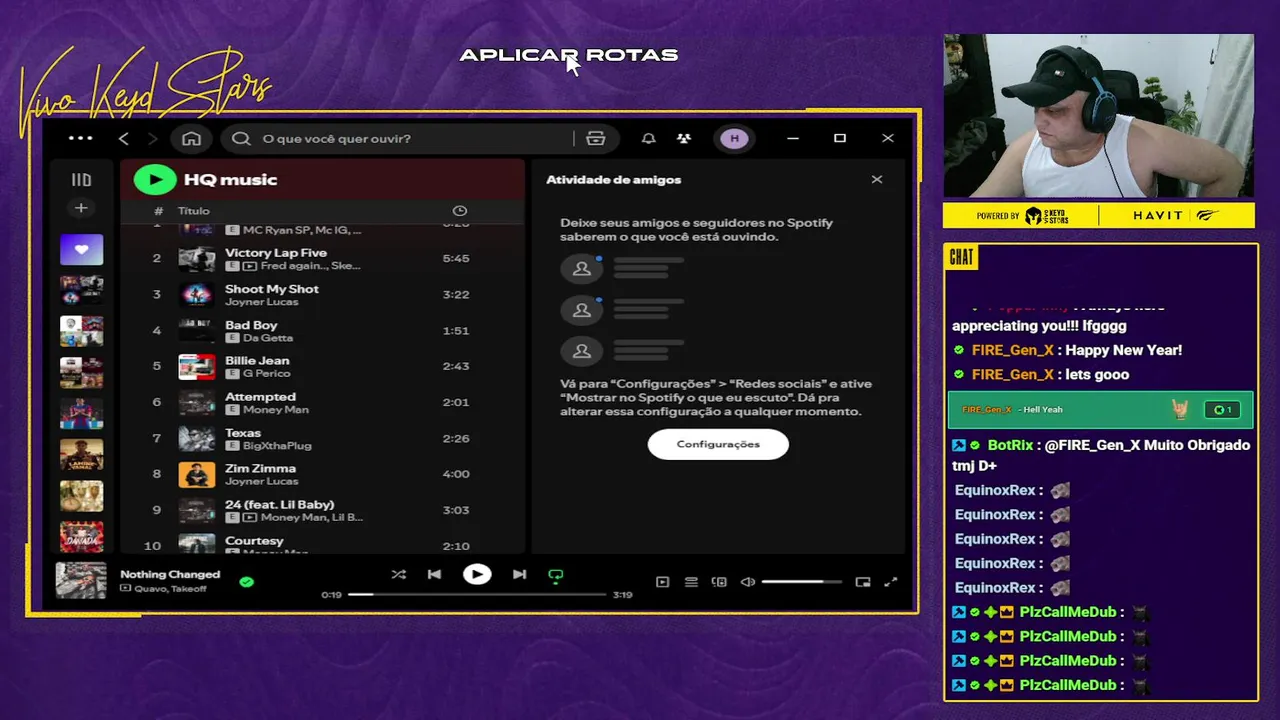Enter full screen player mode
The width and height of the screenshot is (1280, 720).
click(891, 582)
